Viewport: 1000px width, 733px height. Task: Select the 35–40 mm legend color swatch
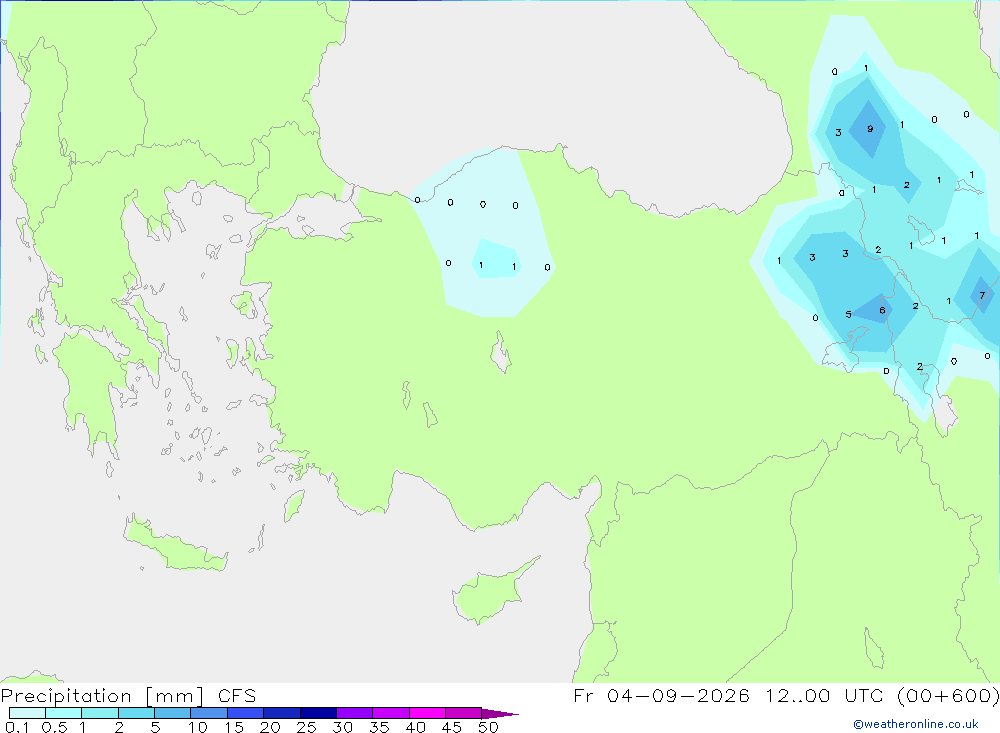click(x=391, y=713)
